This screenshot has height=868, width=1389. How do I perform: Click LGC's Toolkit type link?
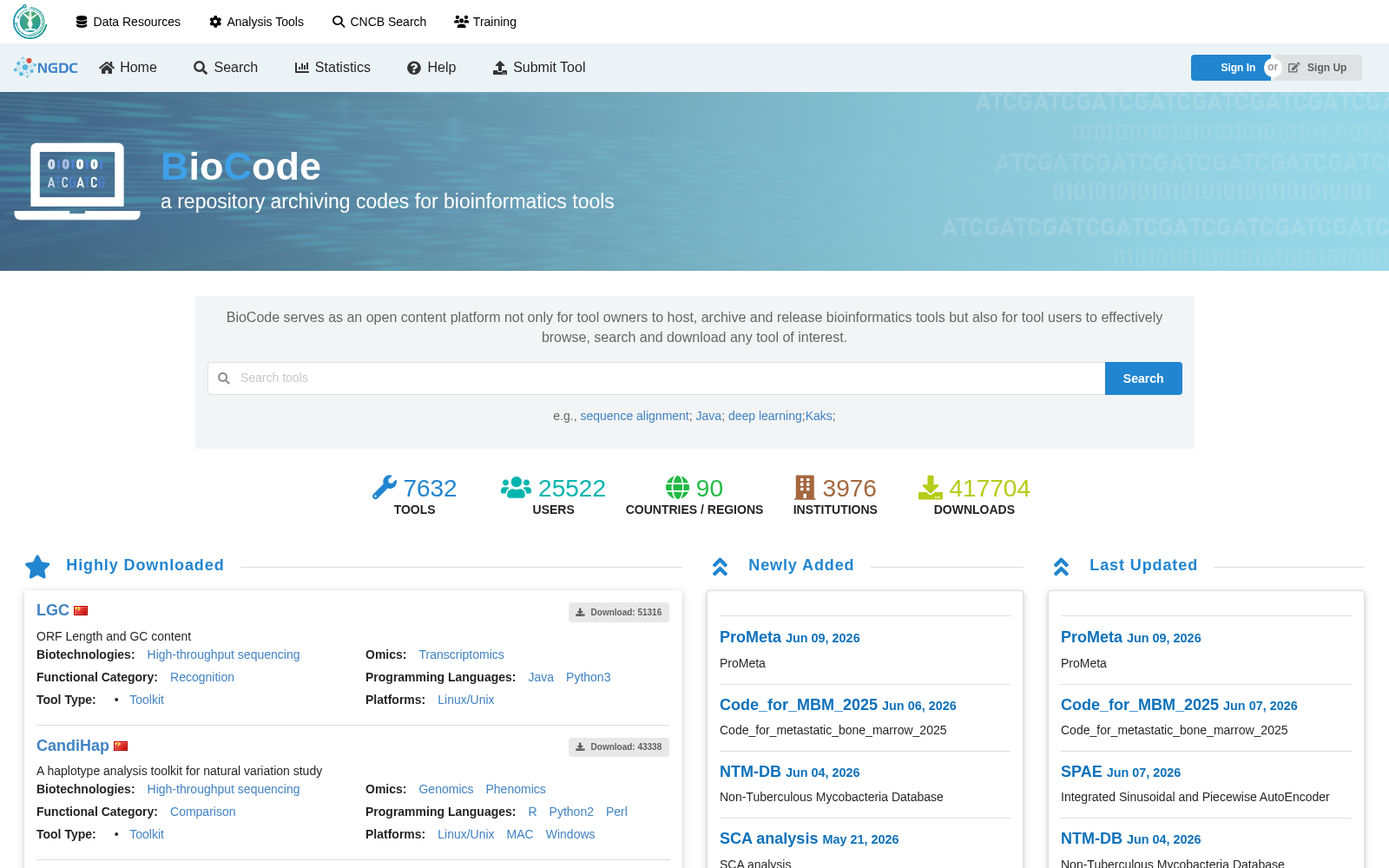coord(147,700)
